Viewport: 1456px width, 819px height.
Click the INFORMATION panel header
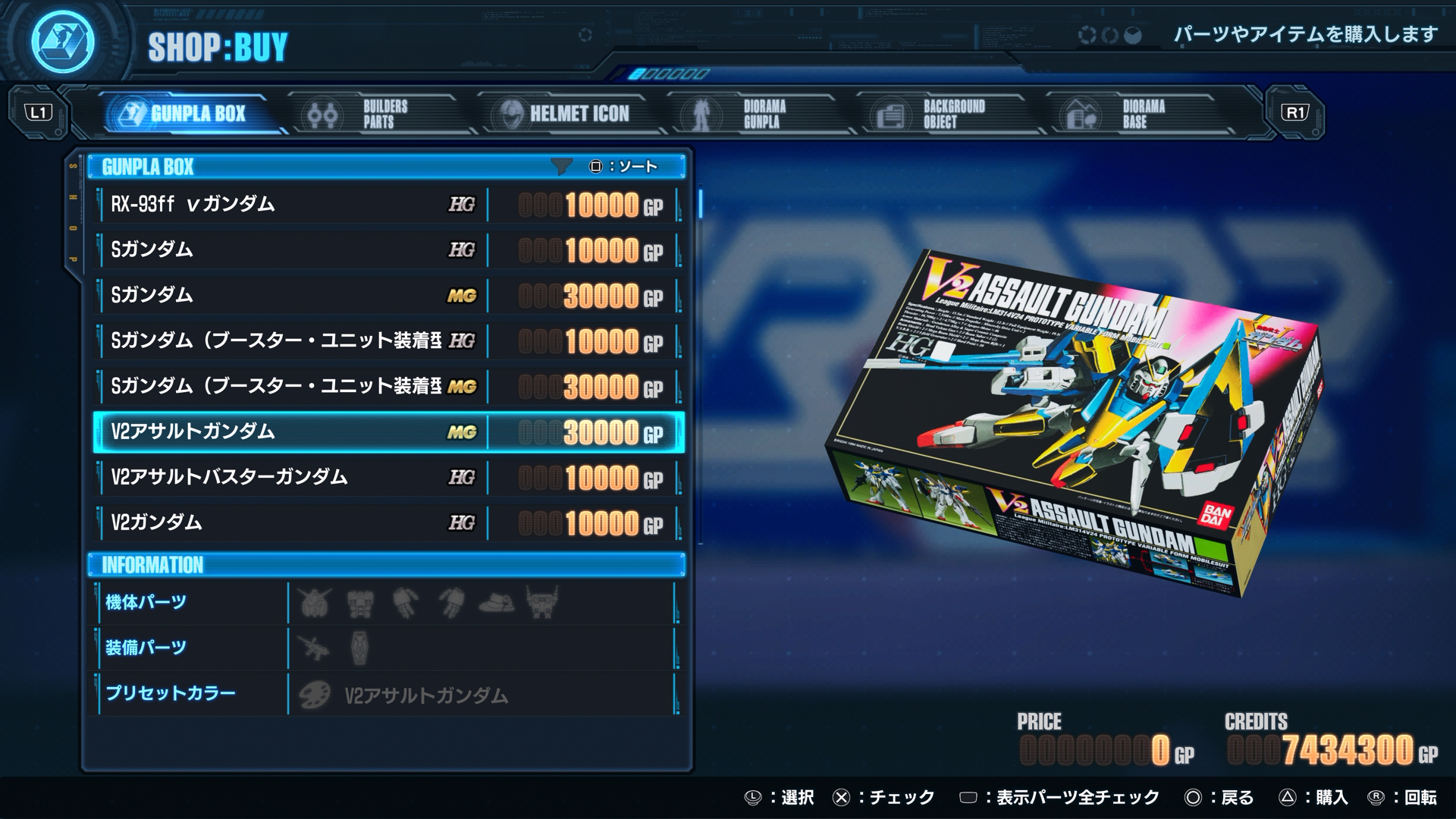click(386, 565)
